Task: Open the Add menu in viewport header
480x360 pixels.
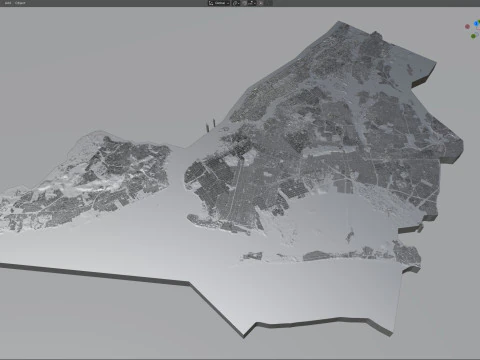Action: click(x=8, y=3)
